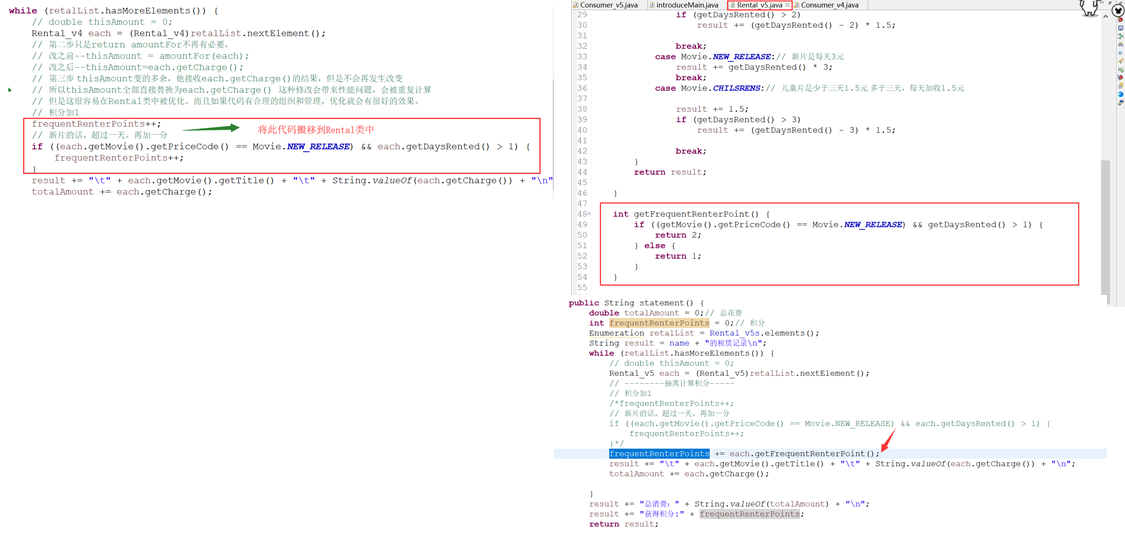Open the introduceMain.java editor tab

[688, 5]
